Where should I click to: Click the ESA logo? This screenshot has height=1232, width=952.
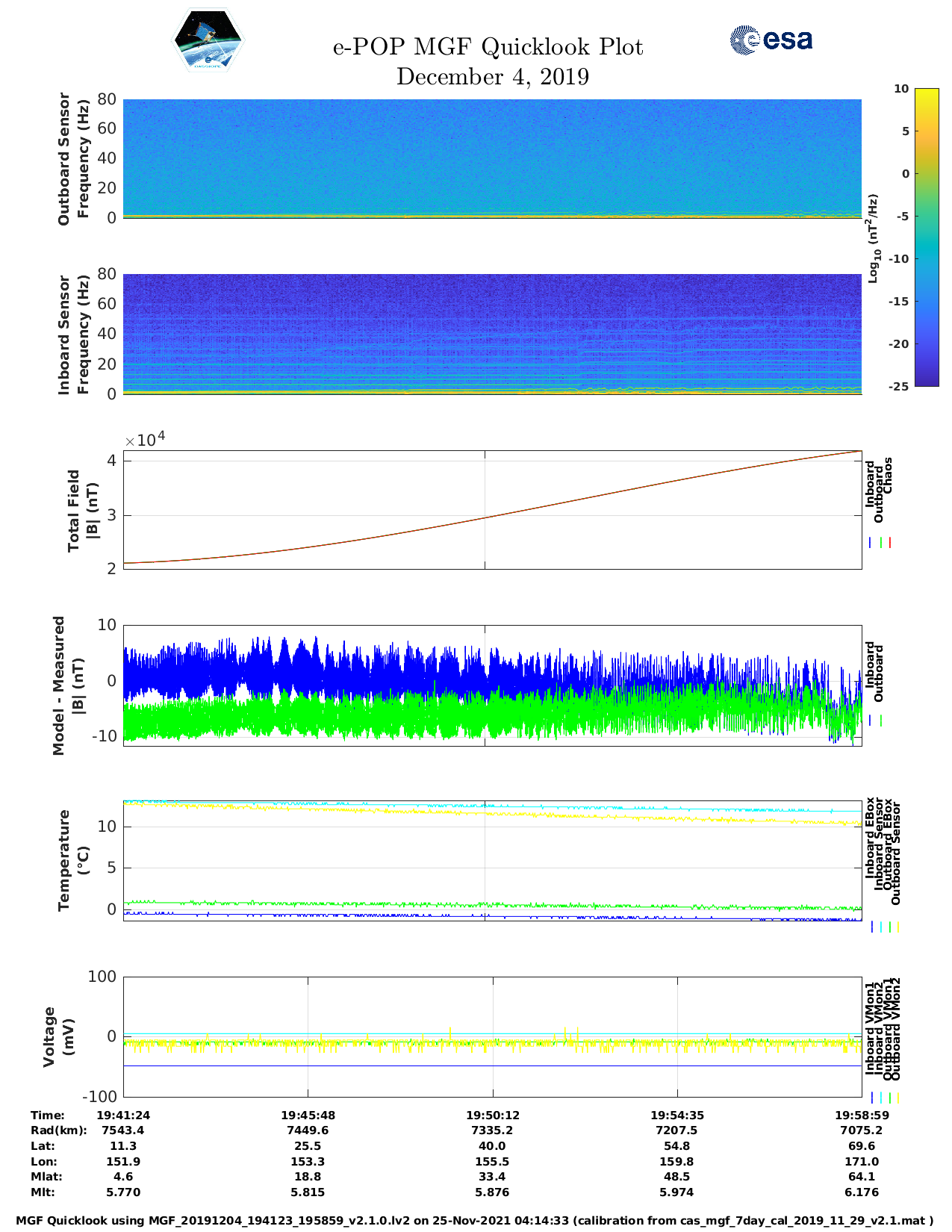771,40
